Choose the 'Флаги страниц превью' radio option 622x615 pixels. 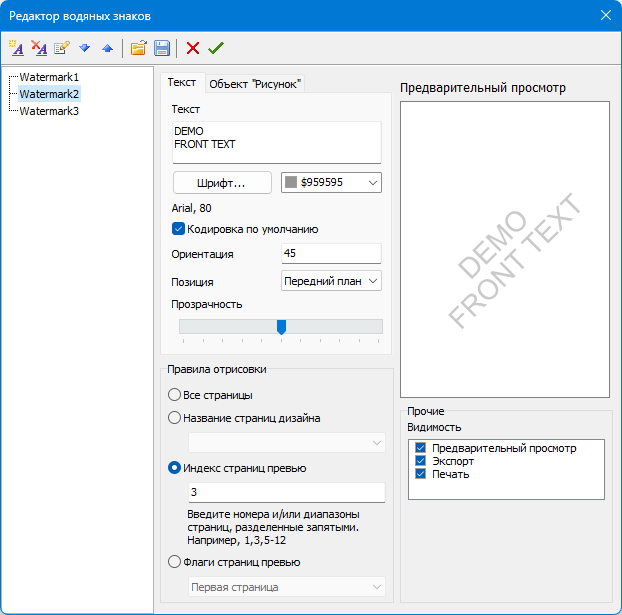[x=175, y=562]
